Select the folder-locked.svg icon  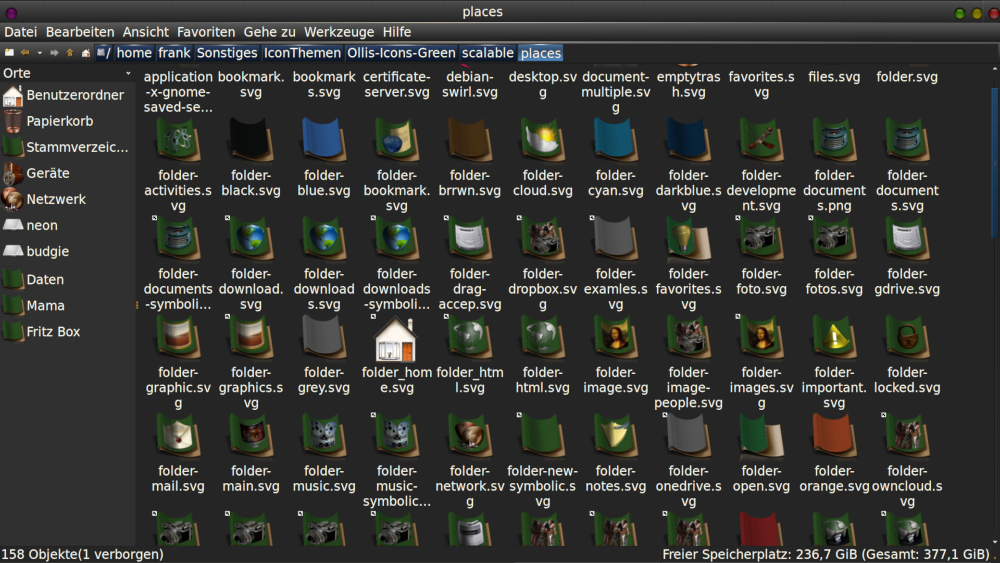point(907,338)
